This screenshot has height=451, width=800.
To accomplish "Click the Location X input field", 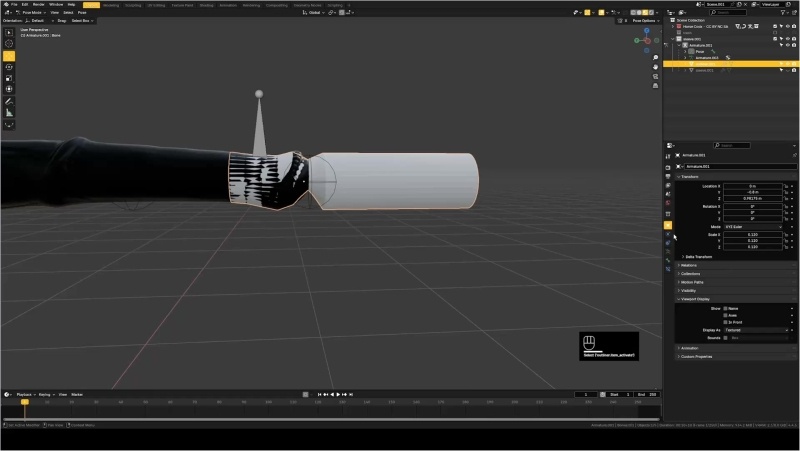I will [x=752, y=186].
